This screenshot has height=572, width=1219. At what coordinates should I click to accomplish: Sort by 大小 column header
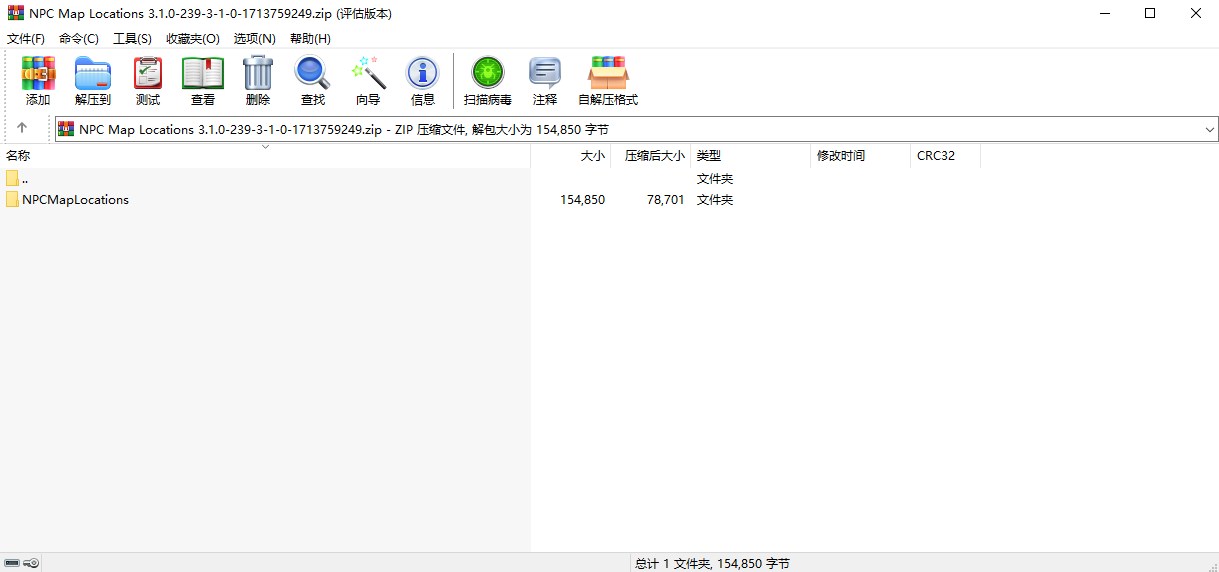(x=570, y=156)
